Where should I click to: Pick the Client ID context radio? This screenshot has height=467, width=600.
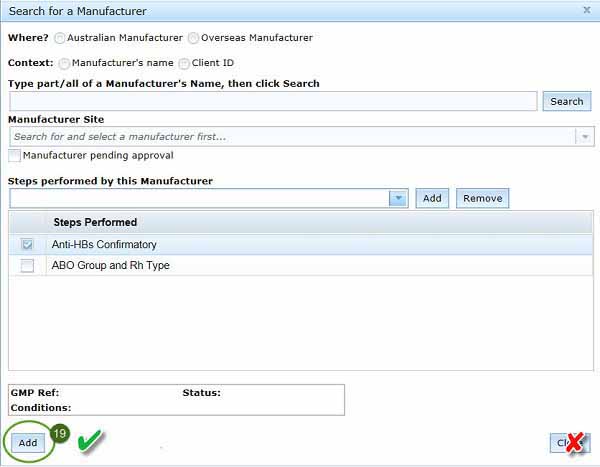[184, 63]
